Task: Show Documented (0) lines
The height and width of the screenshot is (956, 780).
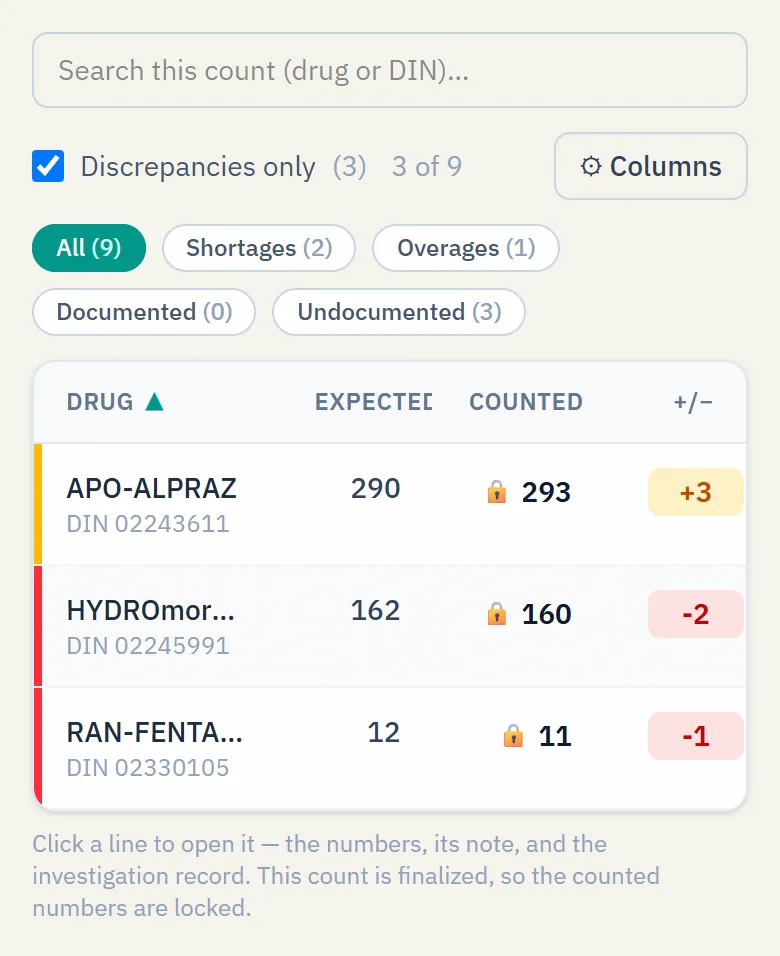Action: (x=144, y=312)
